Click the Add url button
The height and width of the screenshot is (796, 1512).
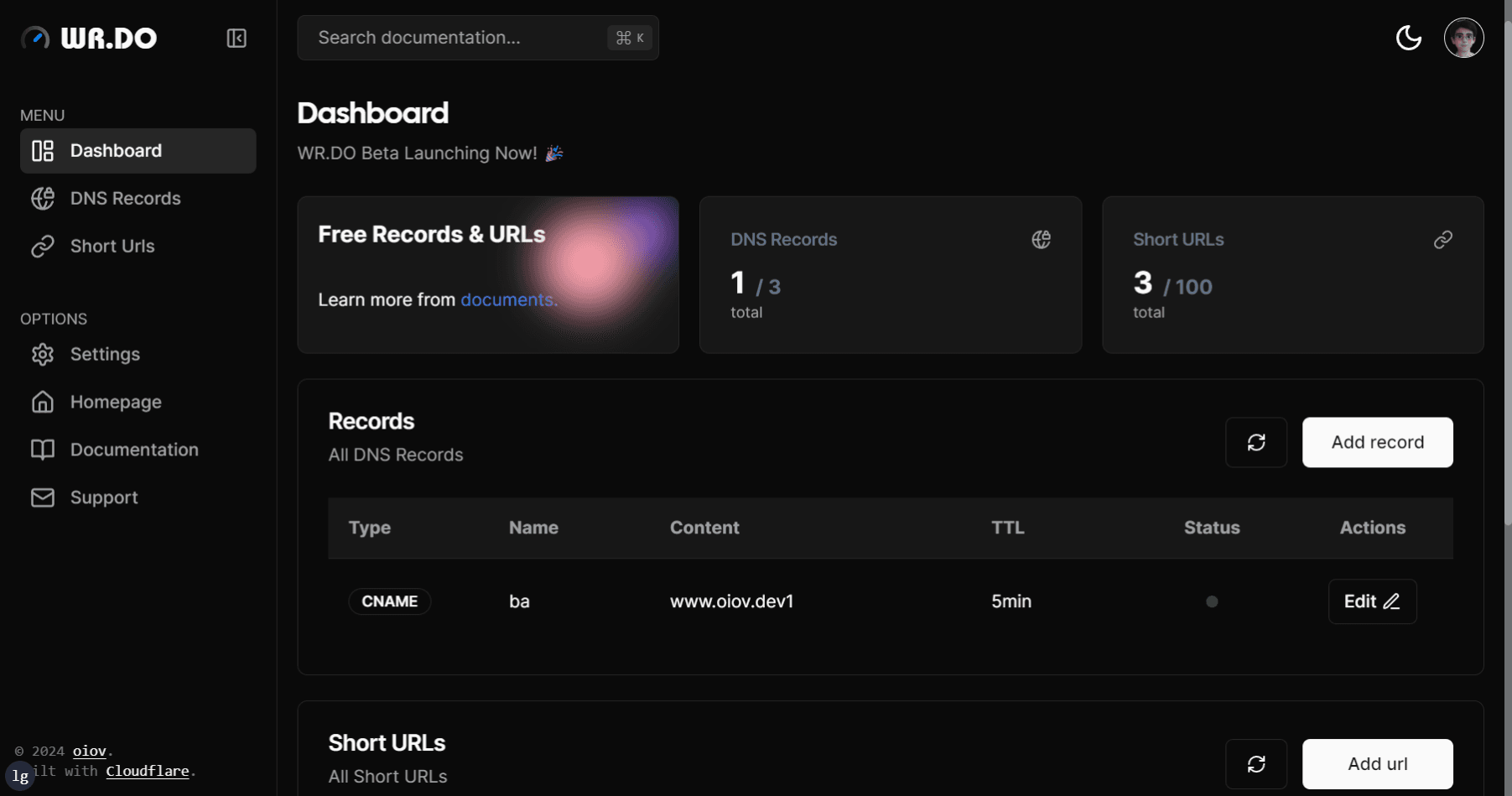coord(1377,764)
